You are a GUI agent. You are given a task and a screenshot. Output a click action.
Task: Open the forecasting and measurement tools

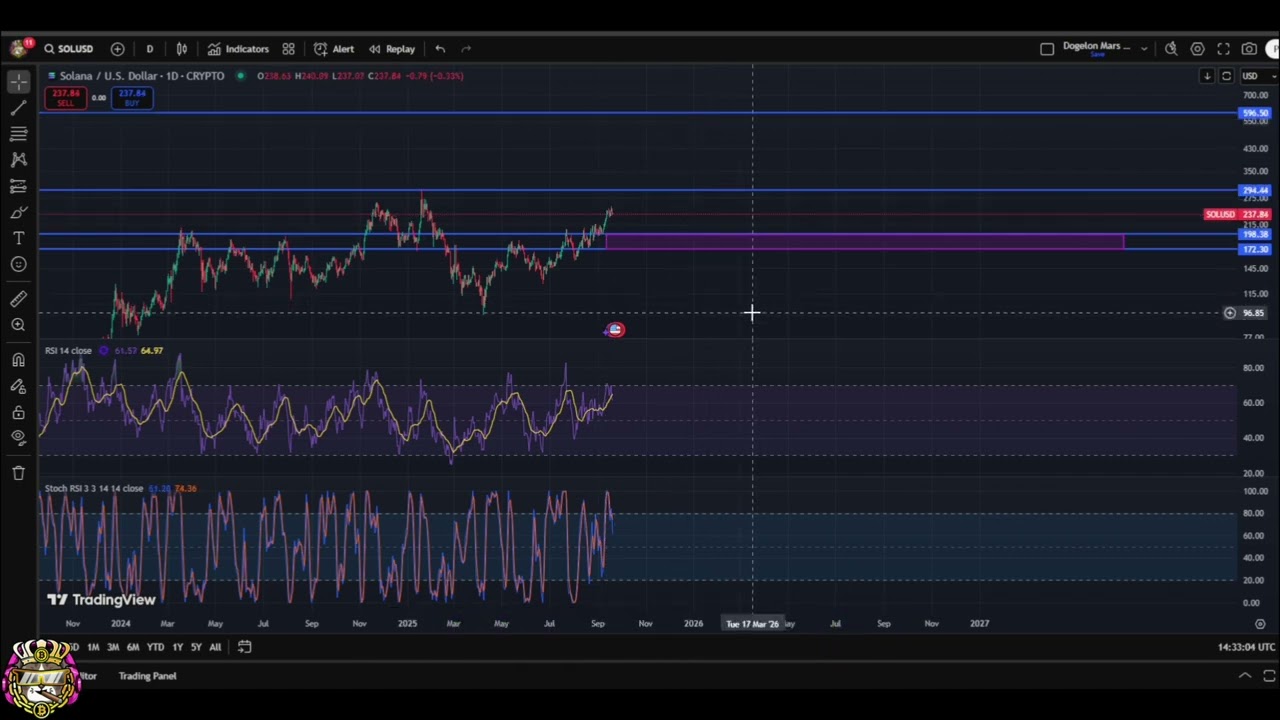tap(18, 186)
